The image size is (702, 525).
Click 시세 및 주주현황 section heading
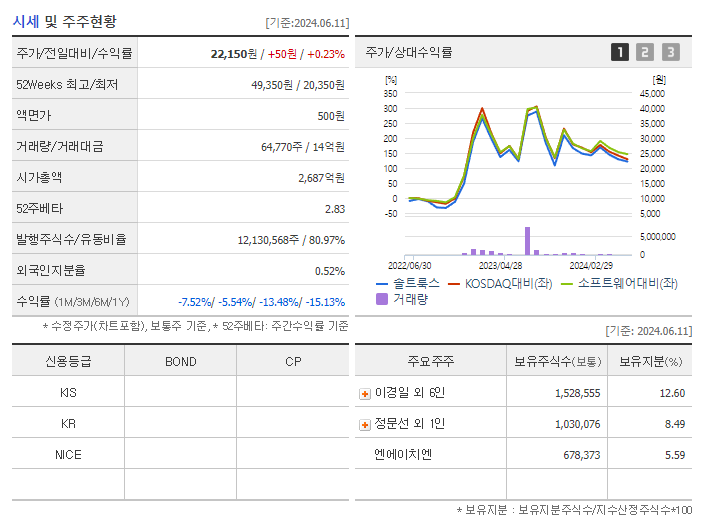point(64,21)
